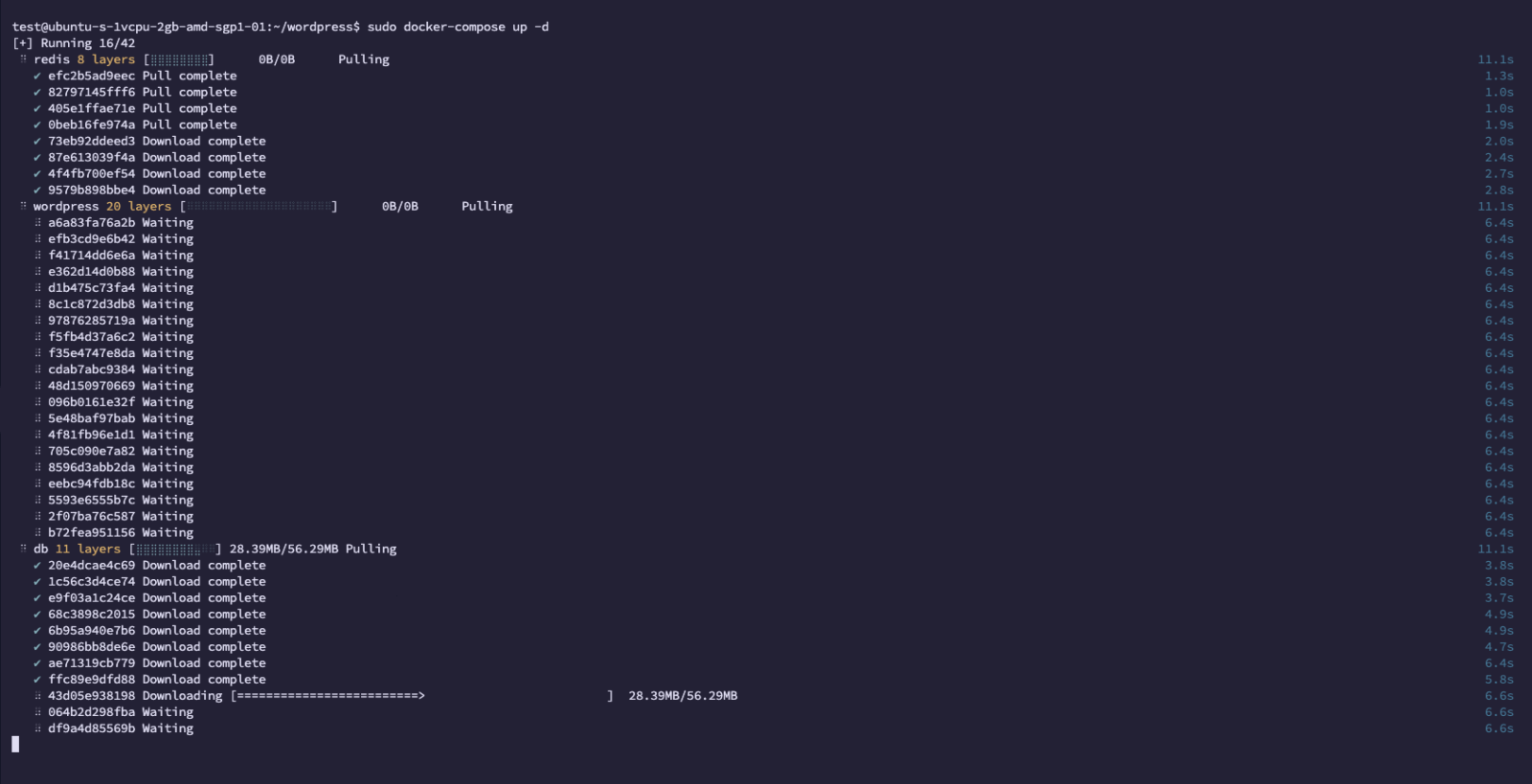Click the redis layers progress bar
The image size is (1532, 784).
coord(179,59)
